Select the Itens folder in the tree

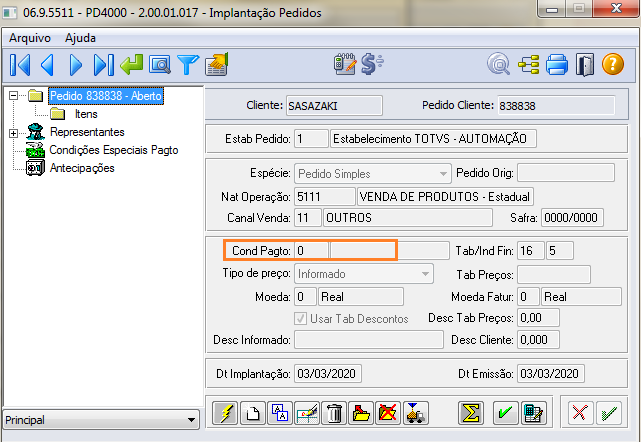tap(86, 114)
